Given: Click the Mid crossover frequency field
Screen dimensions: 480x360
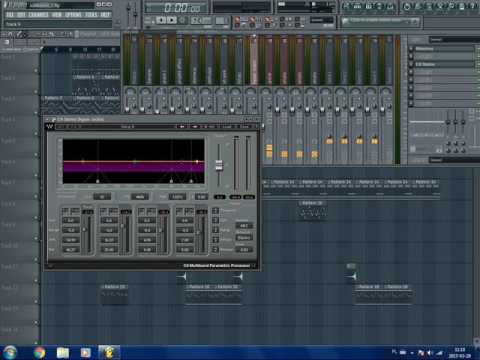Looking at the screenshot, I should 140,197.
